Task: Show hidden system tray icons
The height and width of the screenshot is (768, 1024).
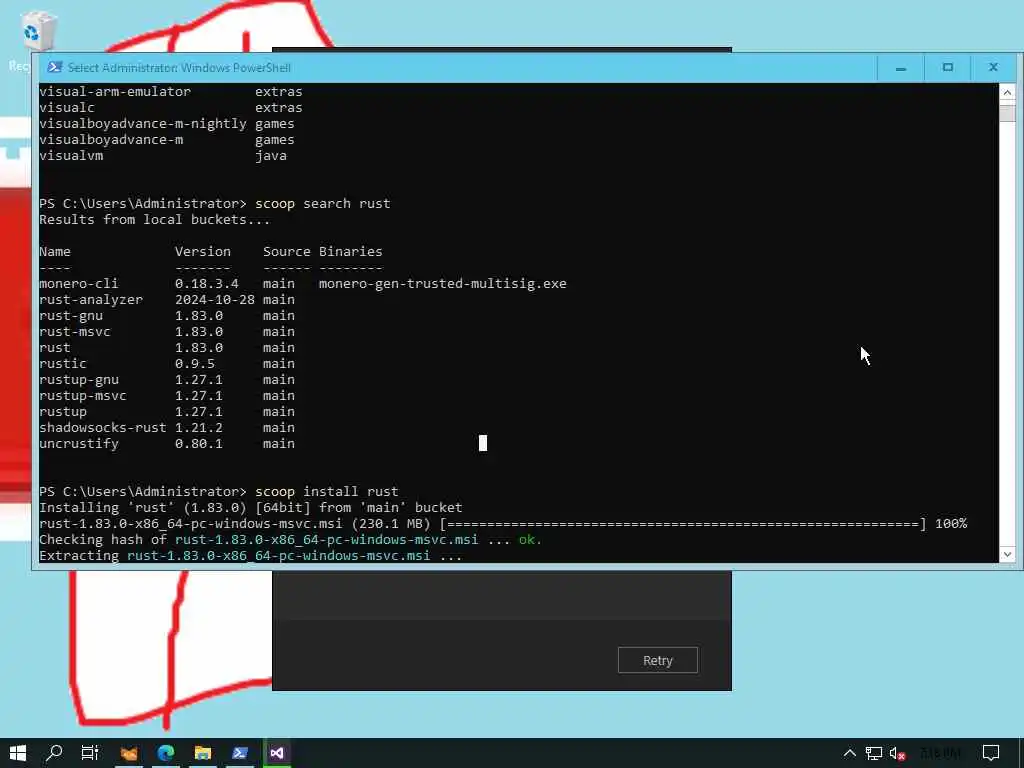Action: [x=850, y=754]
